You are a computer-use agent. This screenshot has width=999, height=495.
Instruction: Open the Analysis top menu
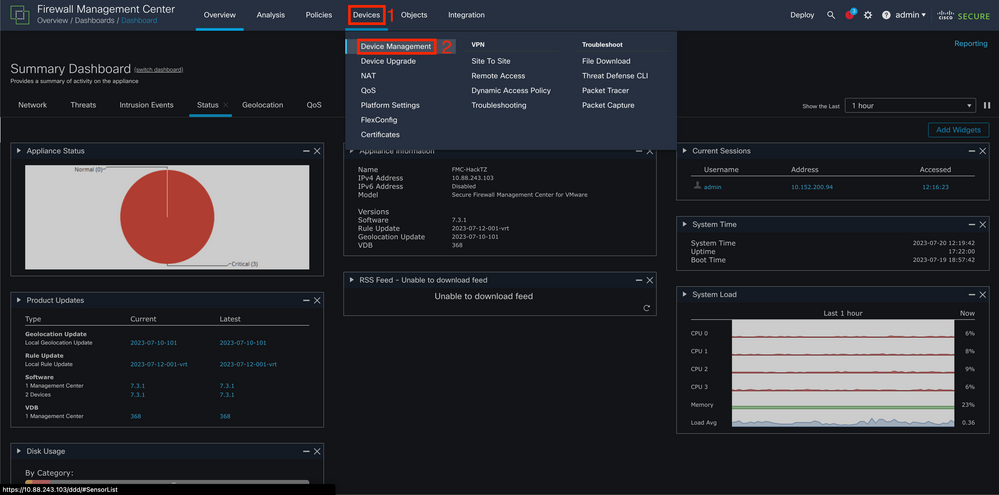[271, 15]
